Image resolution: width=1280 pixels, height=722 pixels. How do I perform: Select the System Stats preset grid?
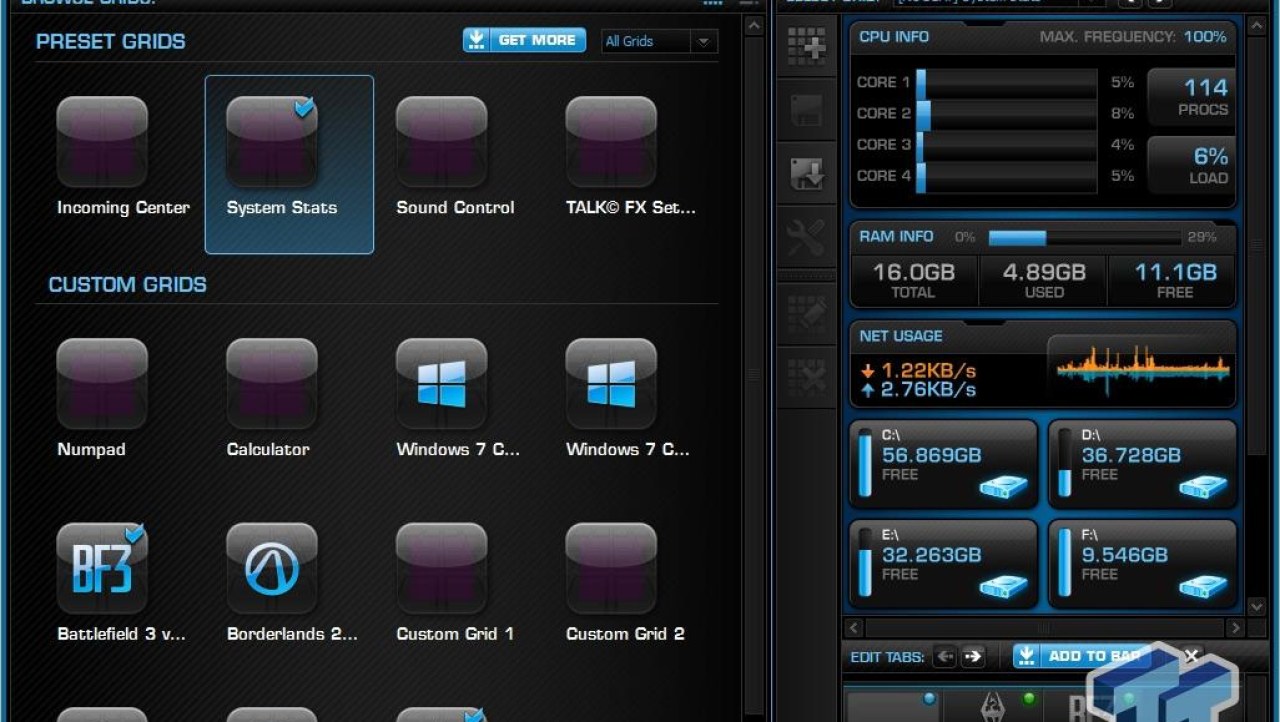289,164
